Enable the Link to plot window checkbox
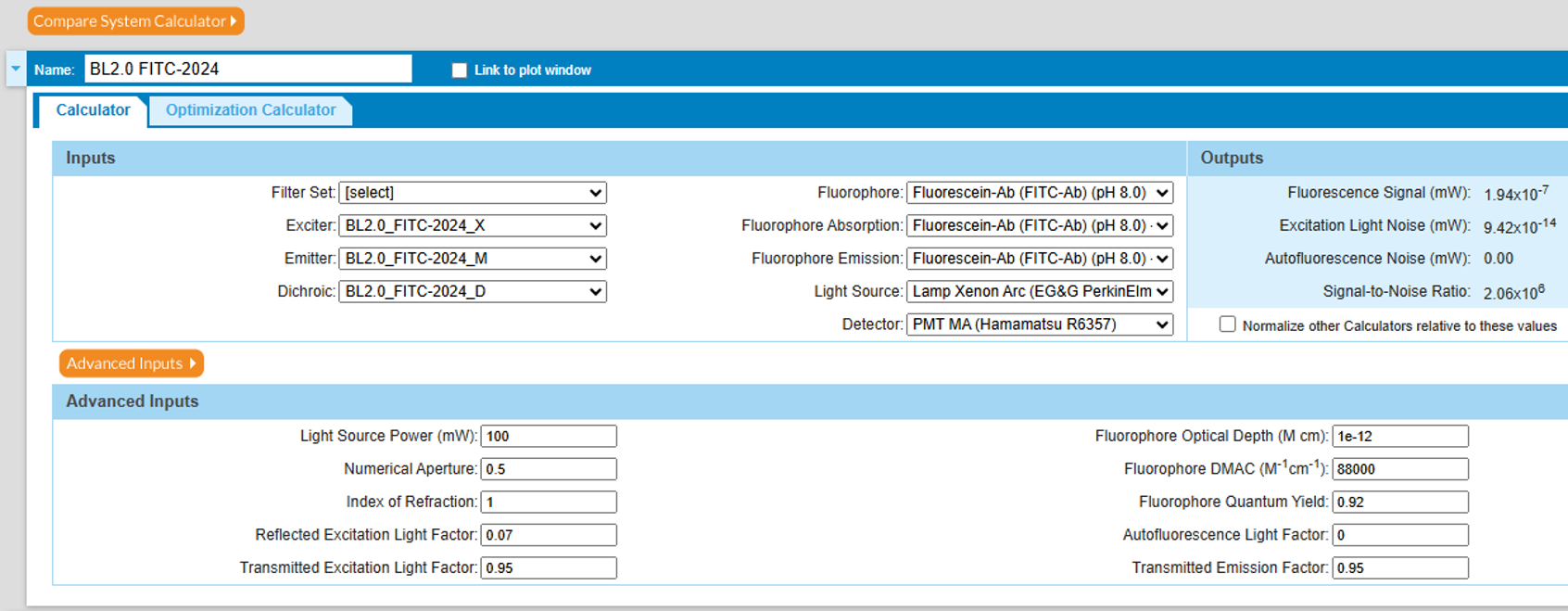Screen dimensions: 1568x611 pos(460,70)
